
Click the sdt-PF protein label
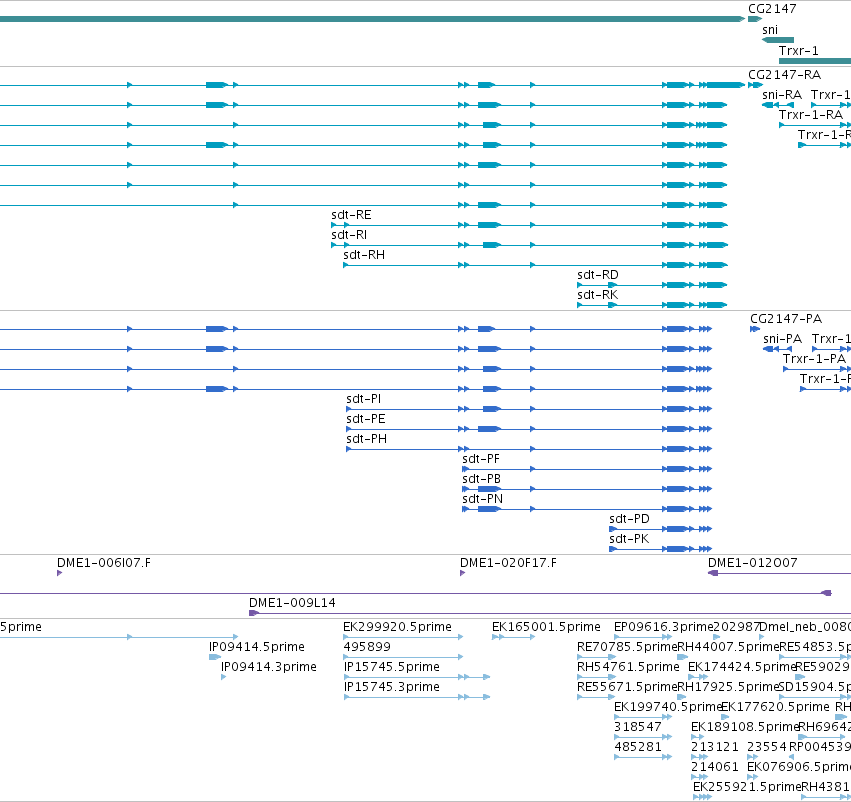pyautogui.click(x=481, y=459)
